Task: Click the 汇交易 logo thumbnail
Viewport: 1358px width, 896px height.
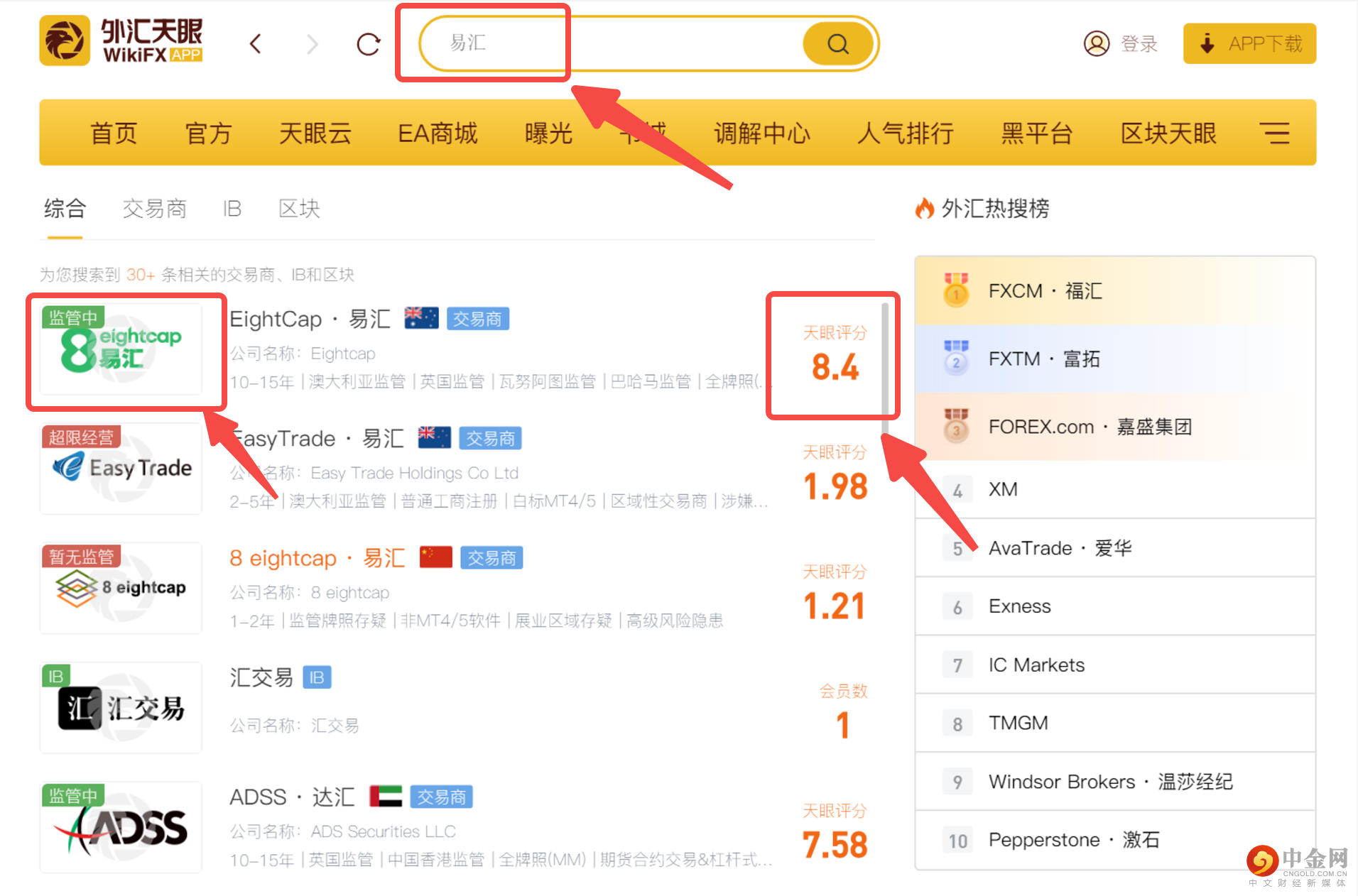Action: 121,707
